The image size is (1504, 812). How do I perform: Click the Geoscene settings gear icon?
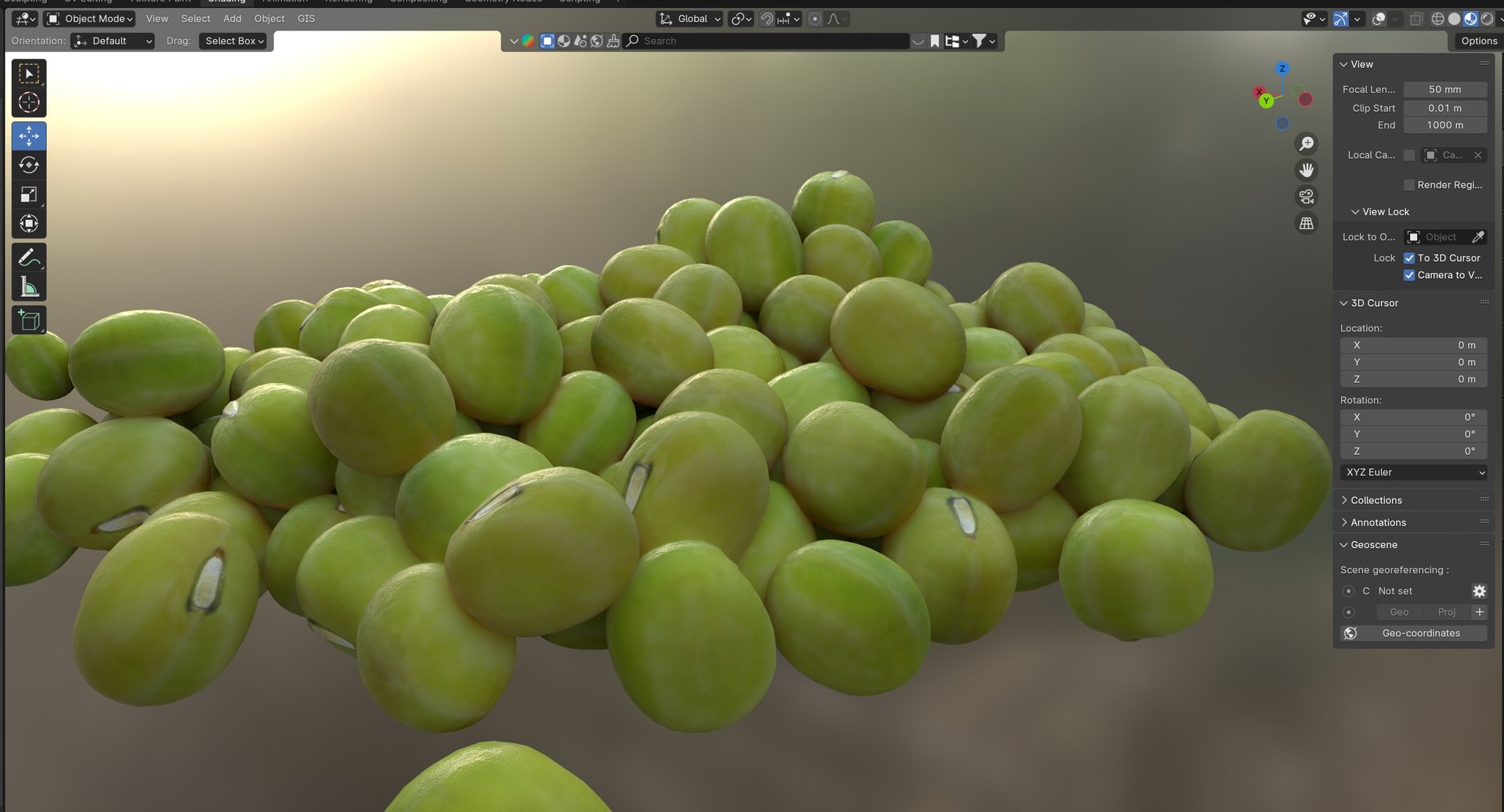click(x=1479, y=591)
